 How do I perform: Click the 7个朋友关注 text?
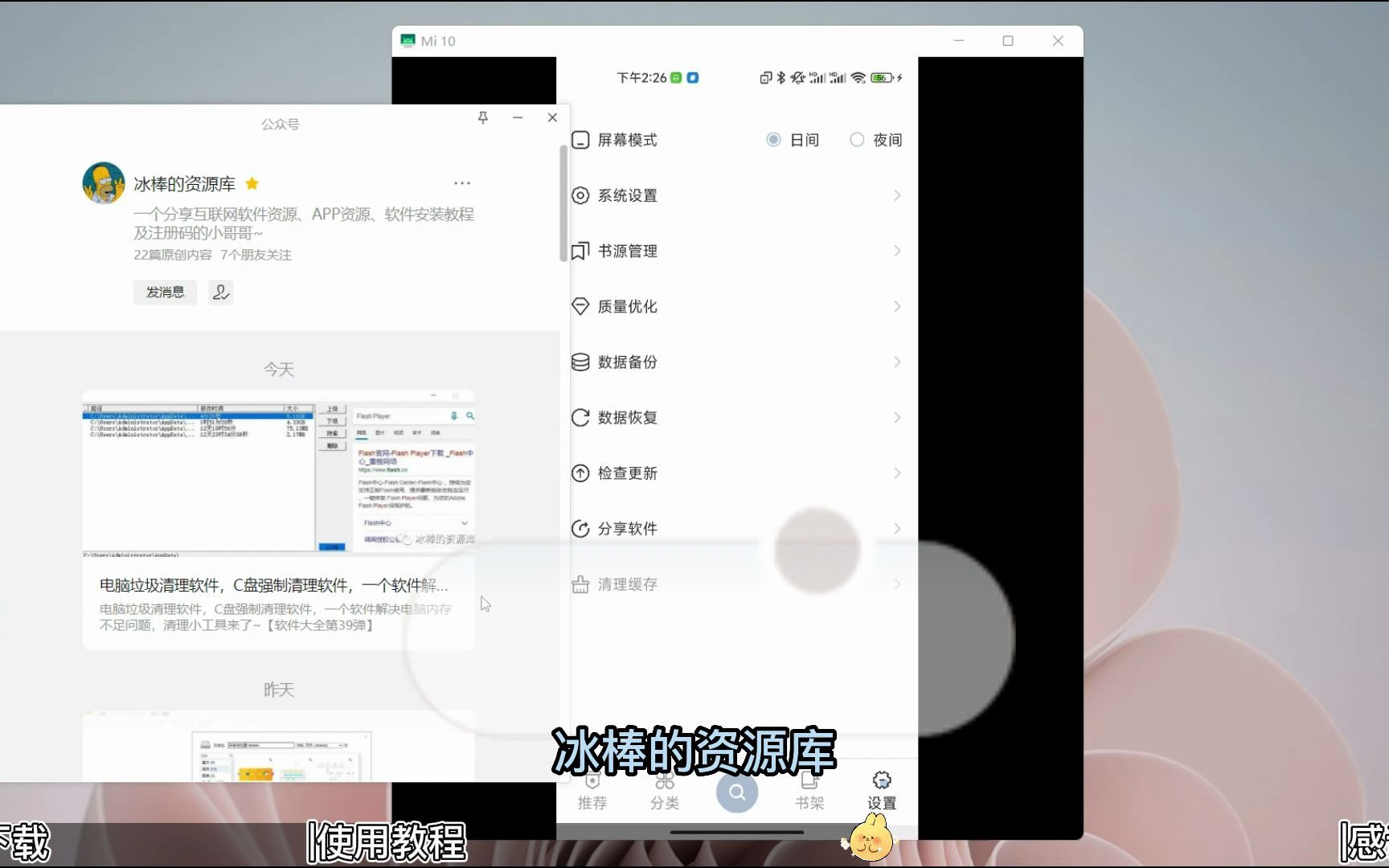[x=256, y=255]
